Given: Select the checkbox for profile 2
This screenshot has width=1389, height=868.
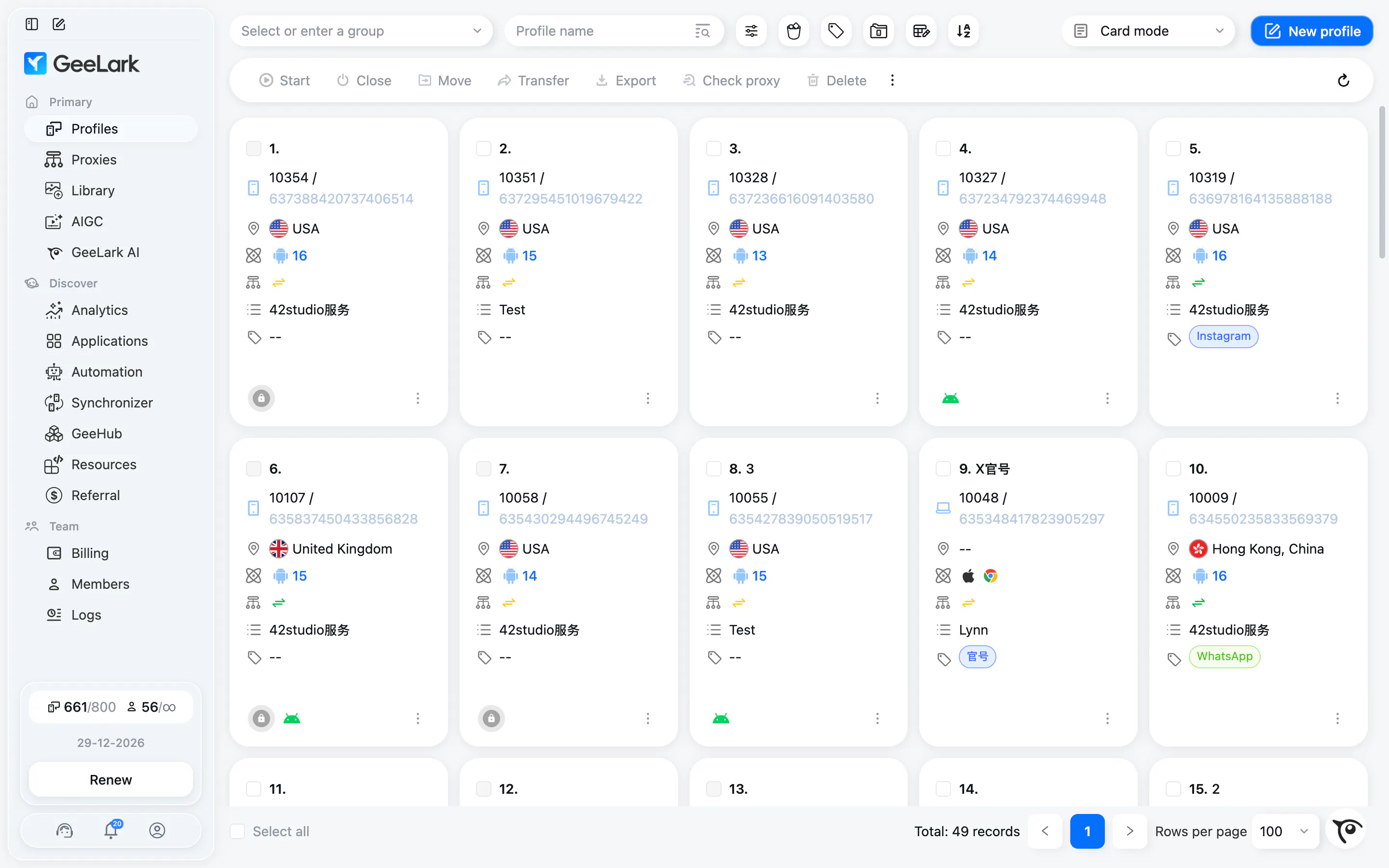Looking at the screenshot, I should [x=484, y=149].
